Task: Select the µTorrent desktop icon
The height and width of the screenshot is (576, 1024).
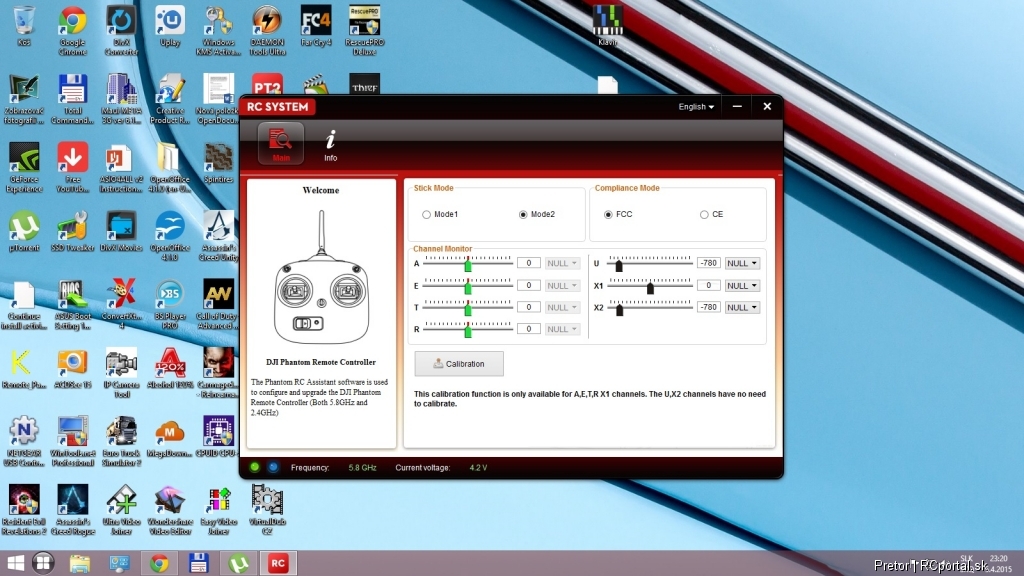Action: 24,232
